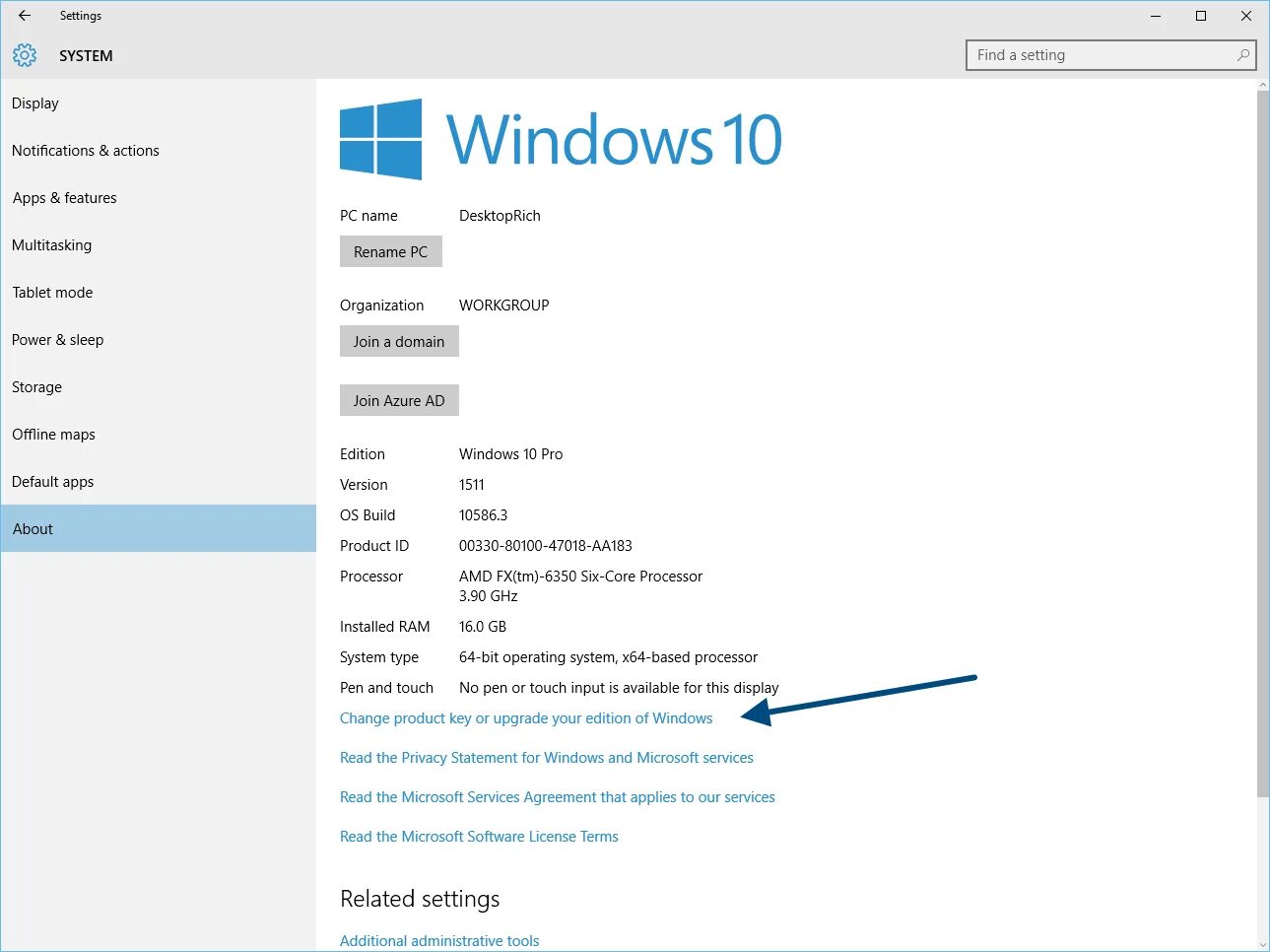Click the version value 1511
Image resolution: width=1270 pixels, height=952 pixels.
pos(472,485)
